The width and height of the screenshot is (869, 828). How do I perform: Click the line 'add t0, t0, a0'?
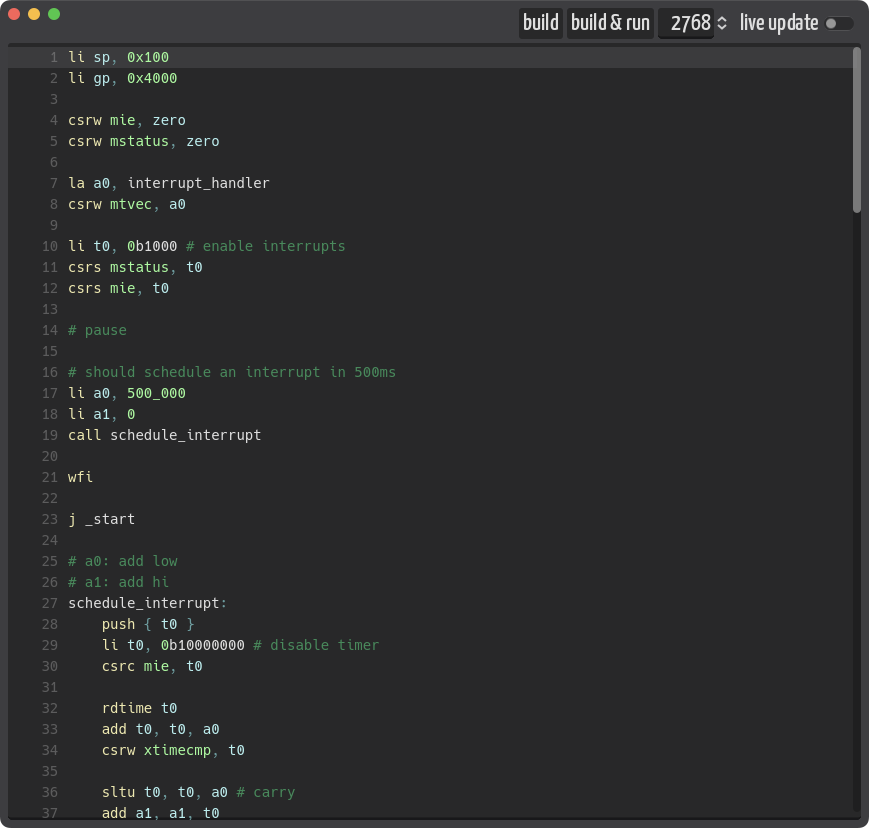[x=161, y=730]
